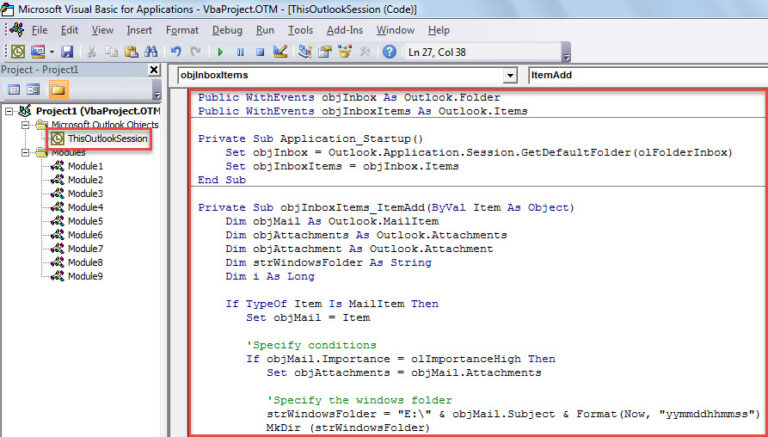Open the Tools menu
Image resolution: width=768 pixels, height=437 pixels.
[300, 30]
